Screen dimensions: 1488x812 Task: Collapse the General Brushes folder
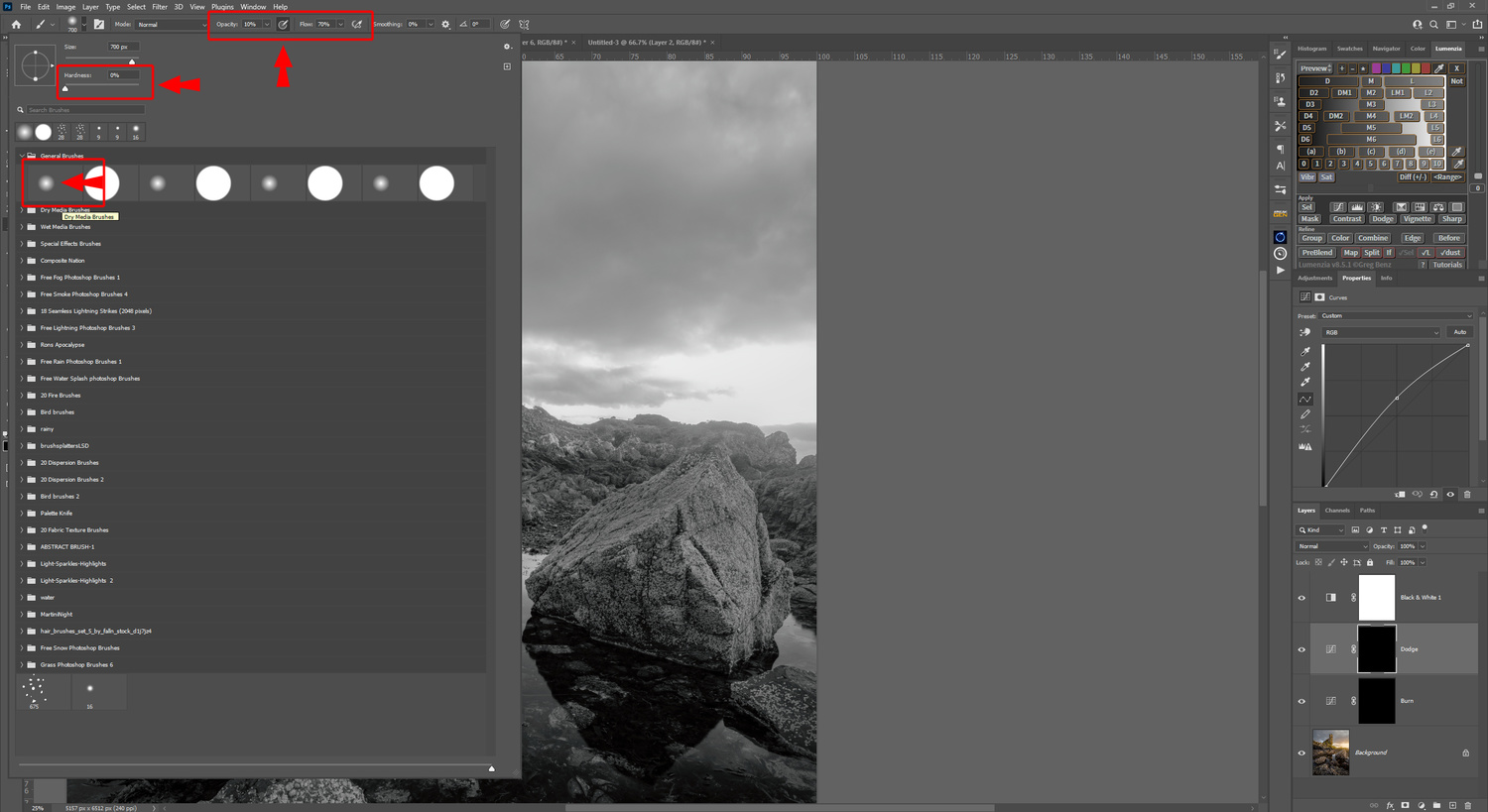coord(22,156)
